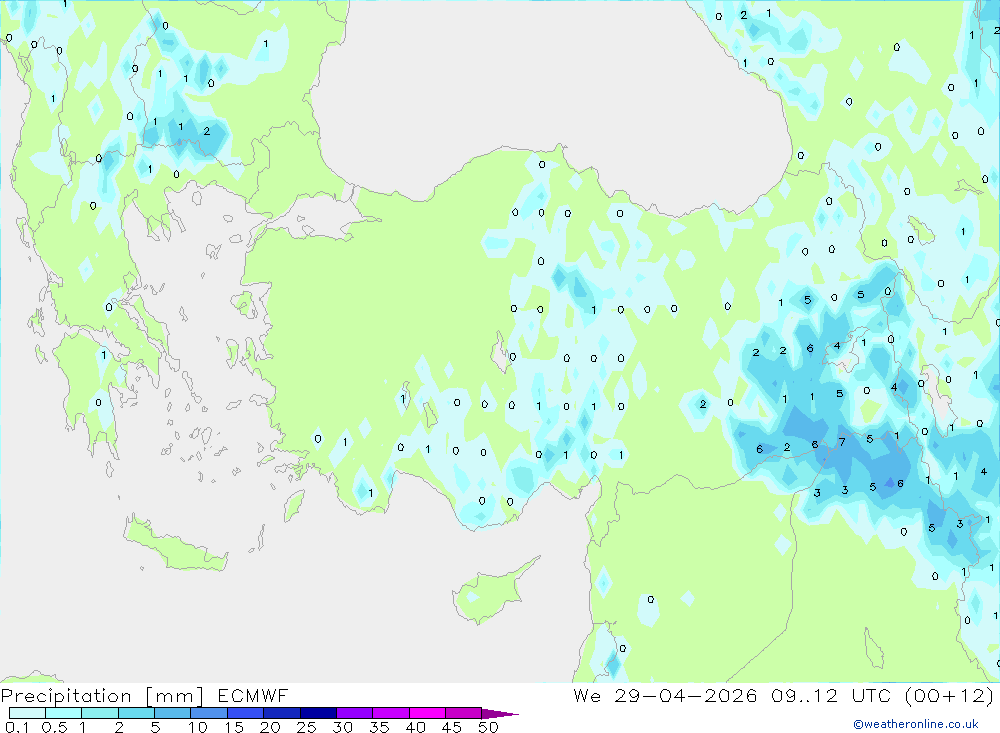
Task: Click the precipitation value '7' on the map
Action: [x=842, y=441]
